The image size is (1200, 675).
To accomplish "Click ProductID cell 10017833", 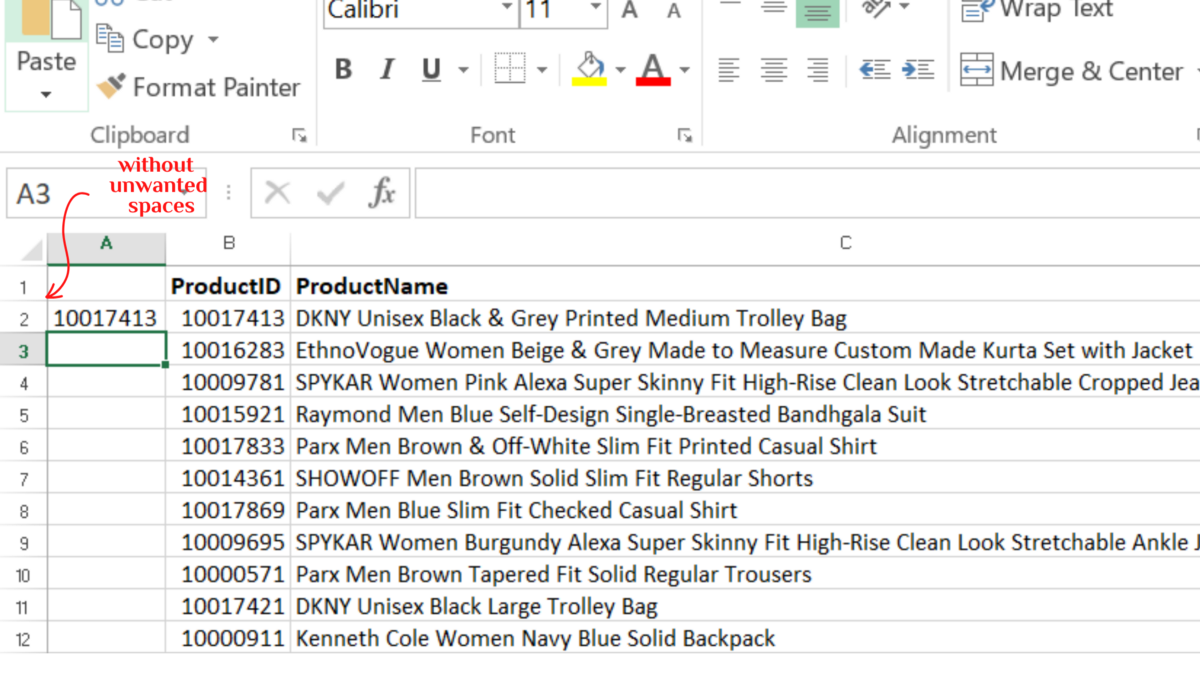I will point(229,447).
